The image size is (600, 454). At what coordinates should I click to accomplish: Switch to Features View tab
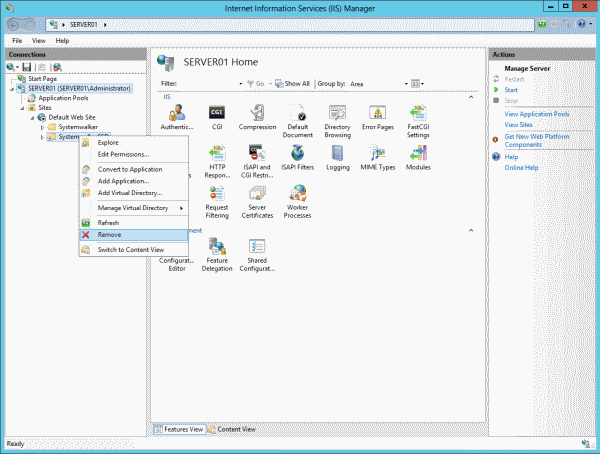point(179,430)
